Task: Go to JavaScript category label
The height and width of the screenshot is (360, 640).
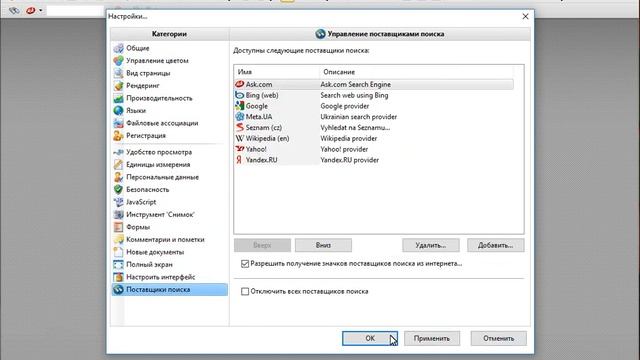Action: point(141,202)
